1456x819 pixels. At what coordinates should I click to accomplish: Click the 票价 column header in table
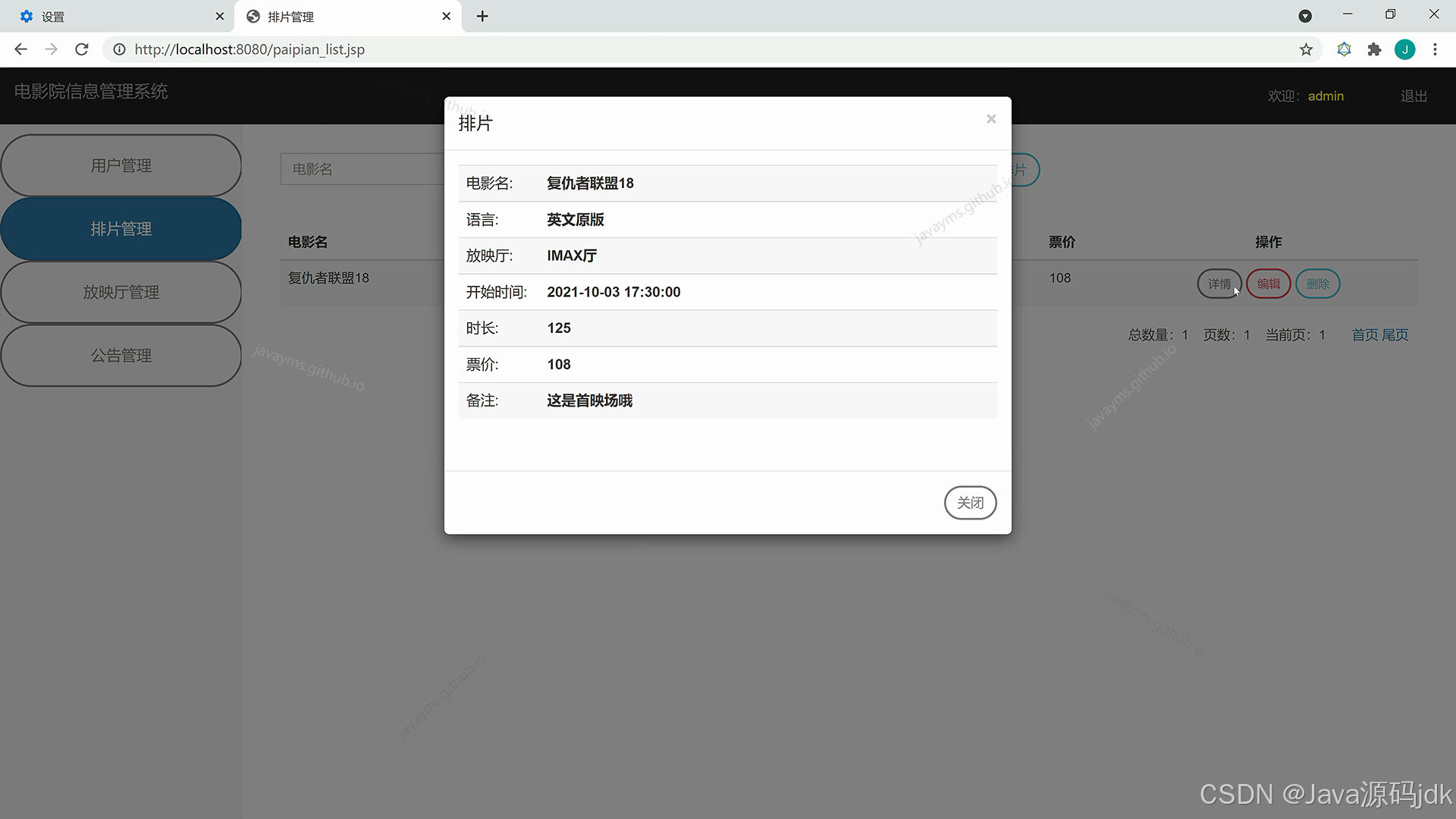[1062, 242]
